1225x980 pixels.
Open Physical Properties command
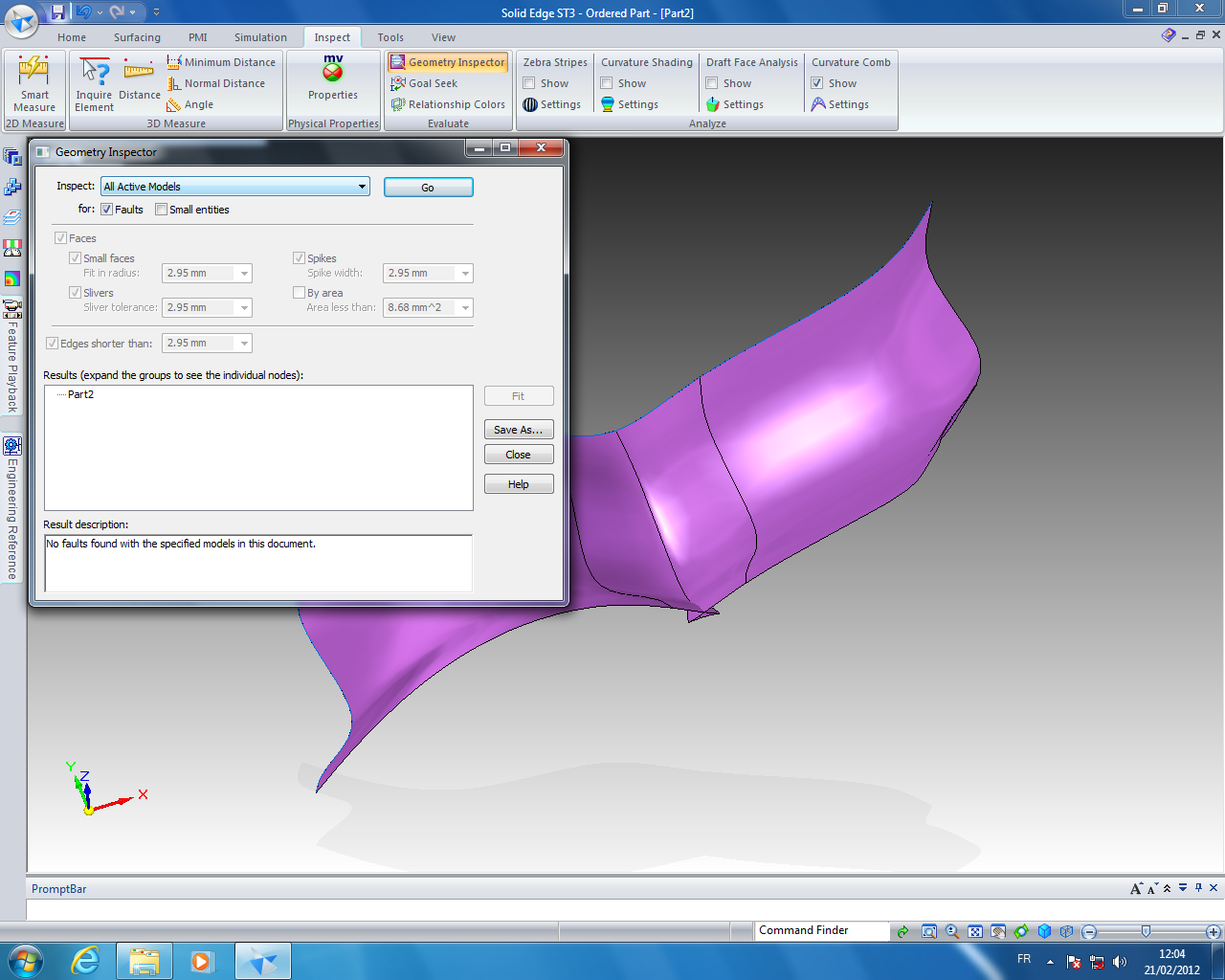click(x=333, y=78)
